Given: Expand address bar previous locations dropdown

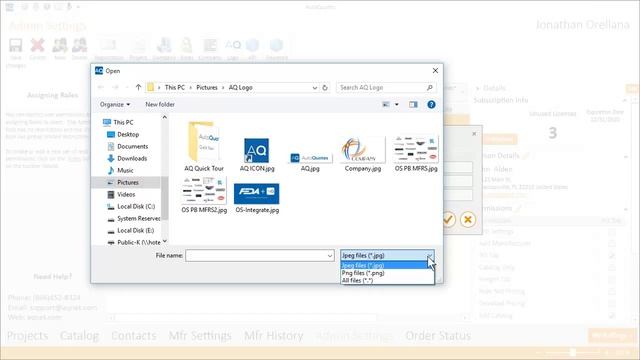Looking at the screenshot, I should [x=315, y=87].
